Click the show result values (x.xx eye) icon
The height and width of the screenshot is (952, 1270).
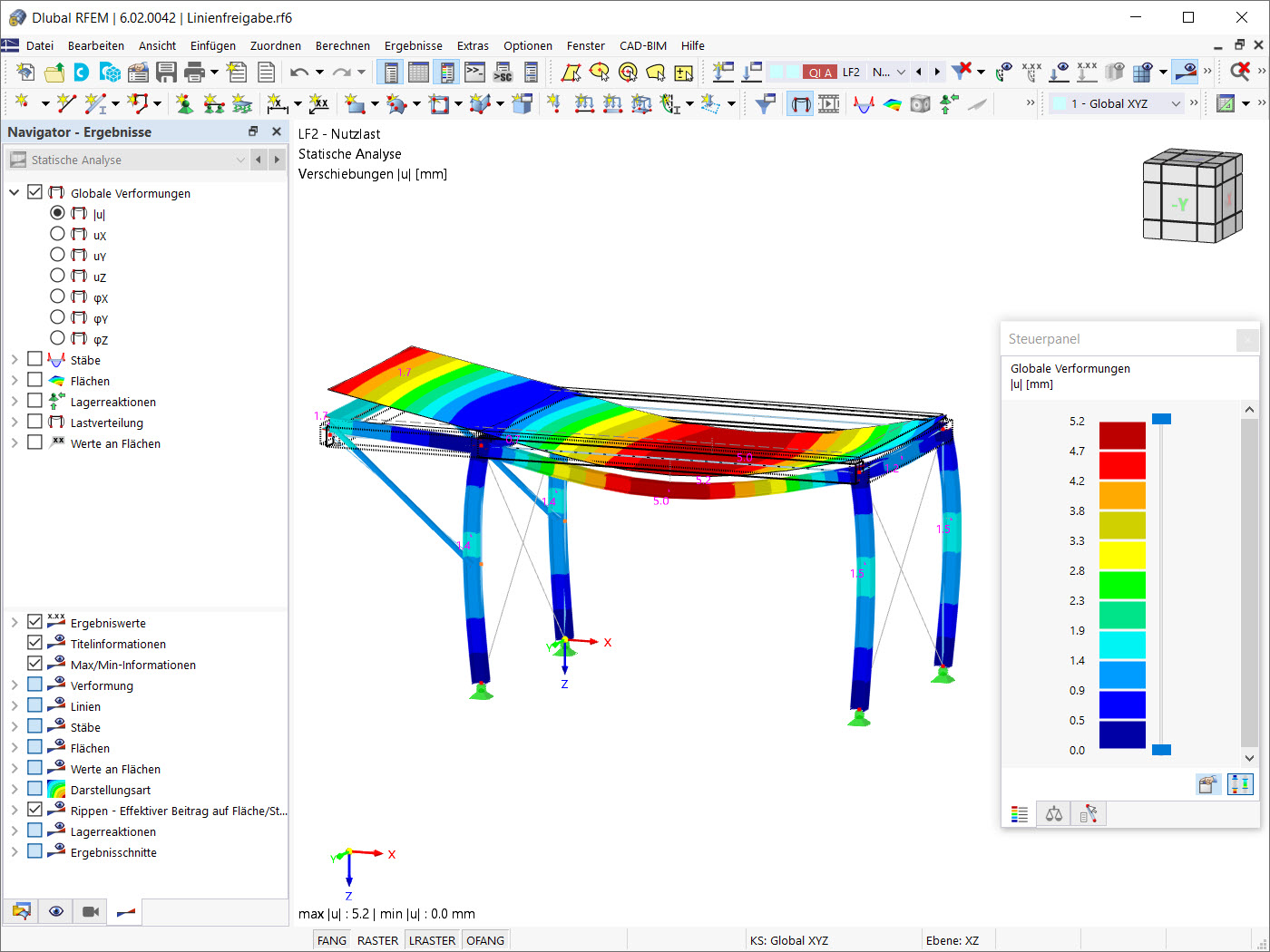pyautogui.click(x=1031, y=72)
